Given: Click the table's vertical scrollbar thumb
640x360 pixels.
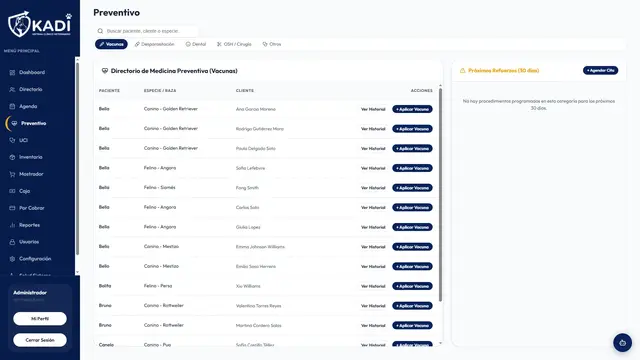Looking at the screenshot, I should [x=440, y=195].
